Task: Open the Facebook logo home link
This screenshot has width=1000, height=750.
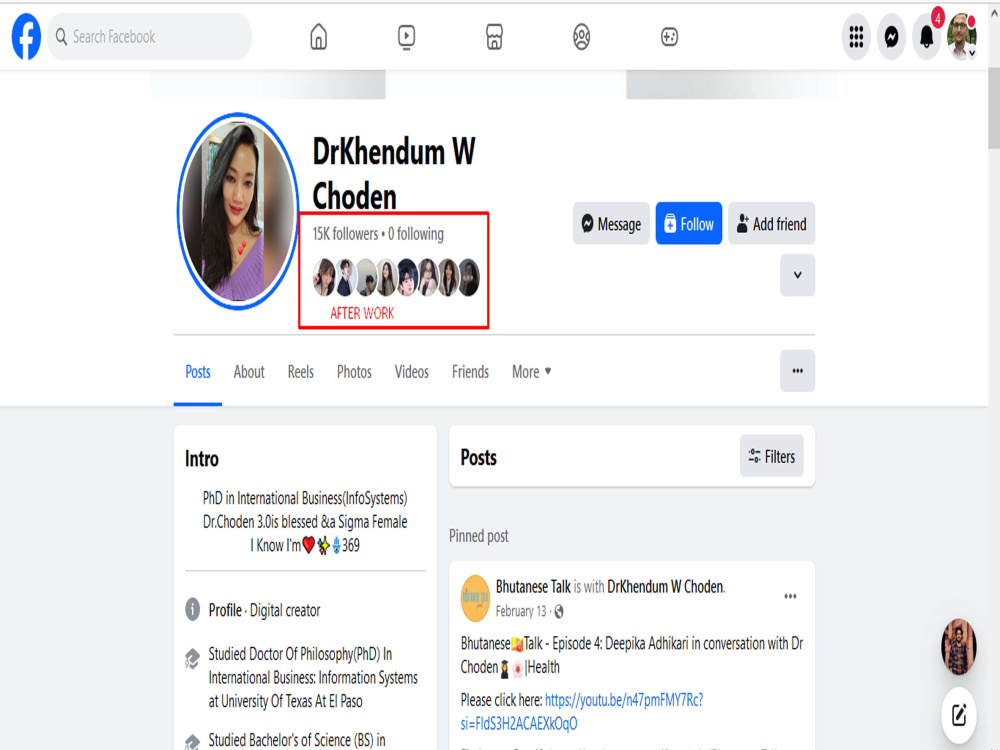Action: [x=26, y=37]
